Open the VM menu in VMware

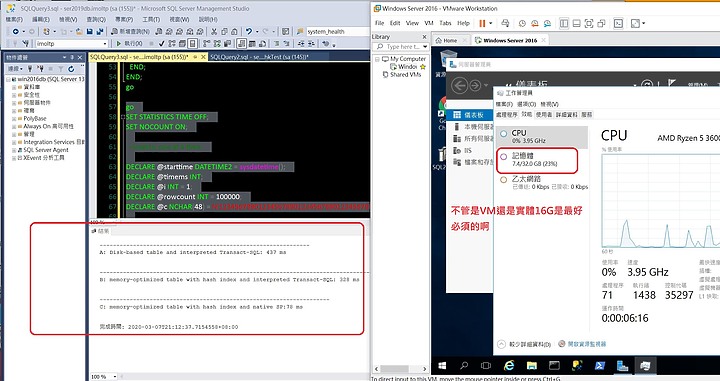pyautogui.click(x=429, y=23)
